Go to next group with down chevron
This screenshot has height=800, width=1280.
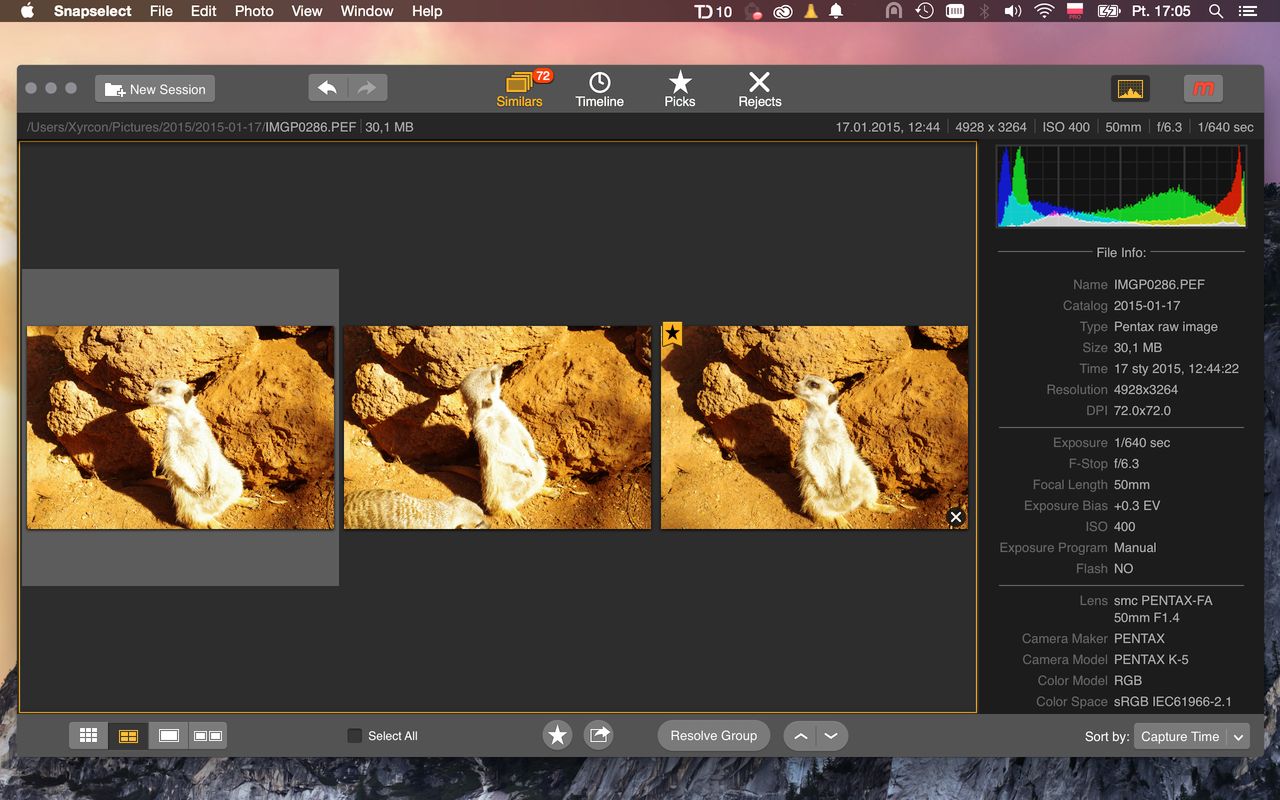click(x=831, y=736)
